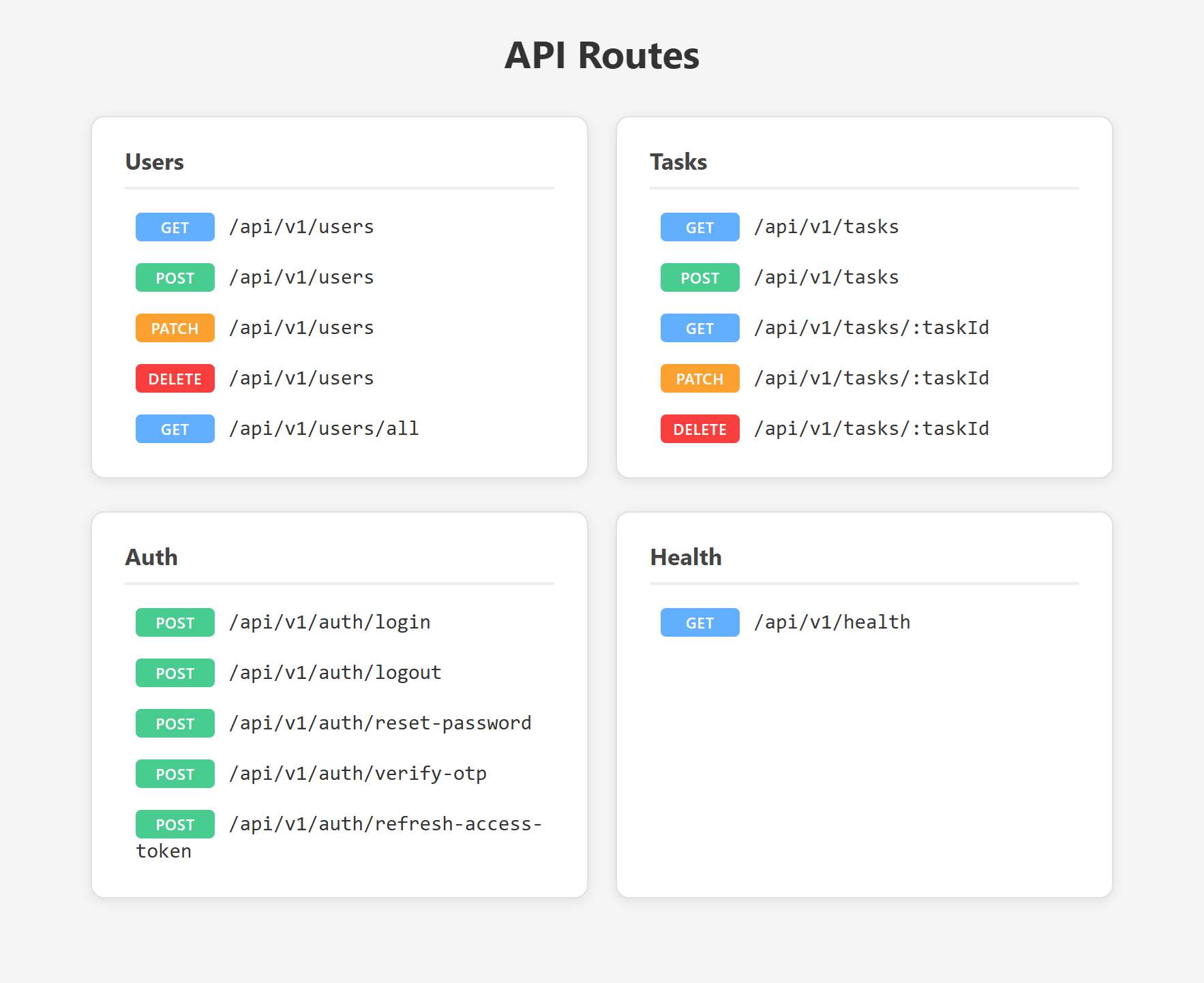Click the /api/v1/health path text
Viewport: 1204px width, 983px height.
(x=832, y=622)
